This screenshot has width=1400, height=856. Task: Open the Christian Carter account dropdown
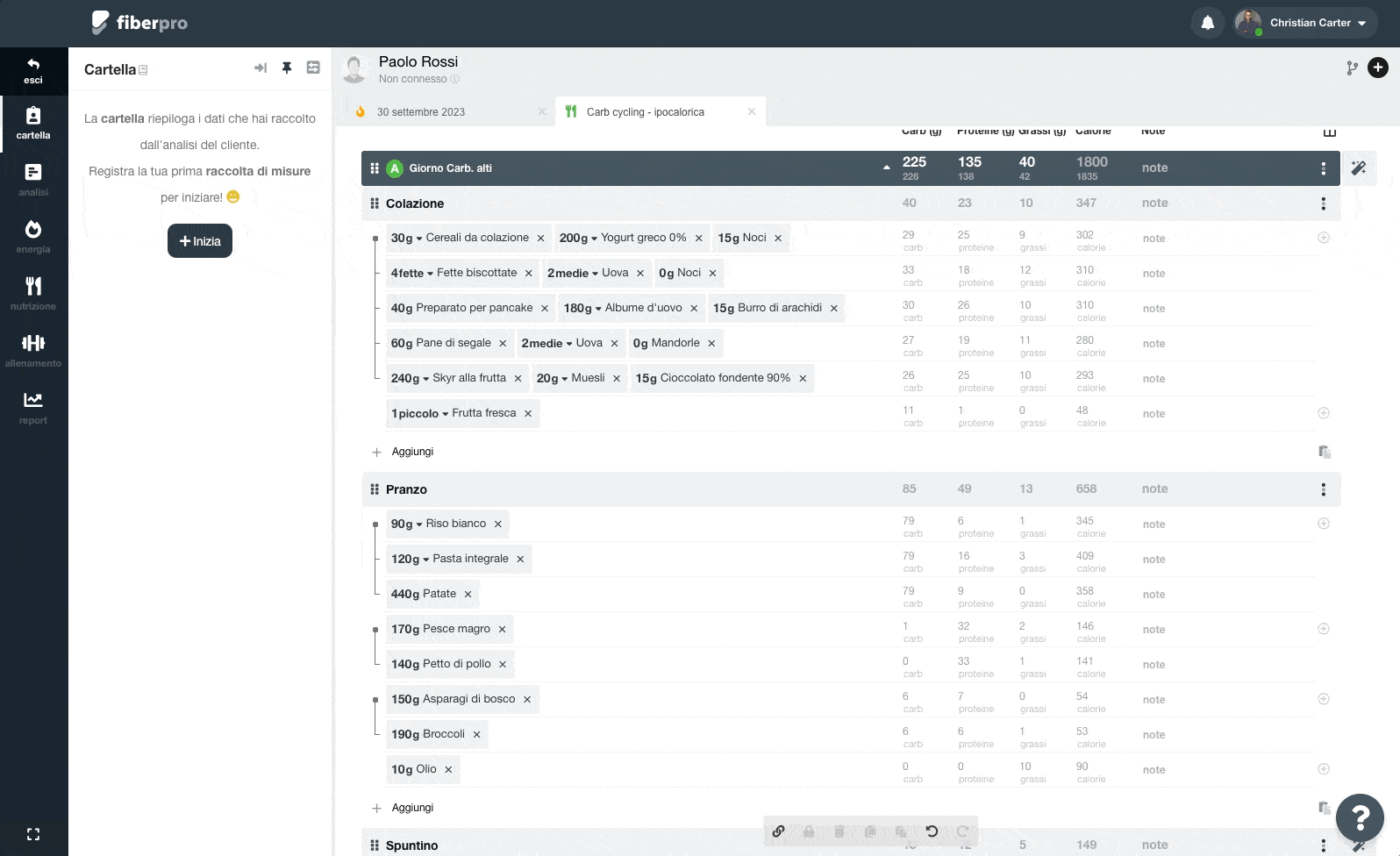click(1304, 23)
